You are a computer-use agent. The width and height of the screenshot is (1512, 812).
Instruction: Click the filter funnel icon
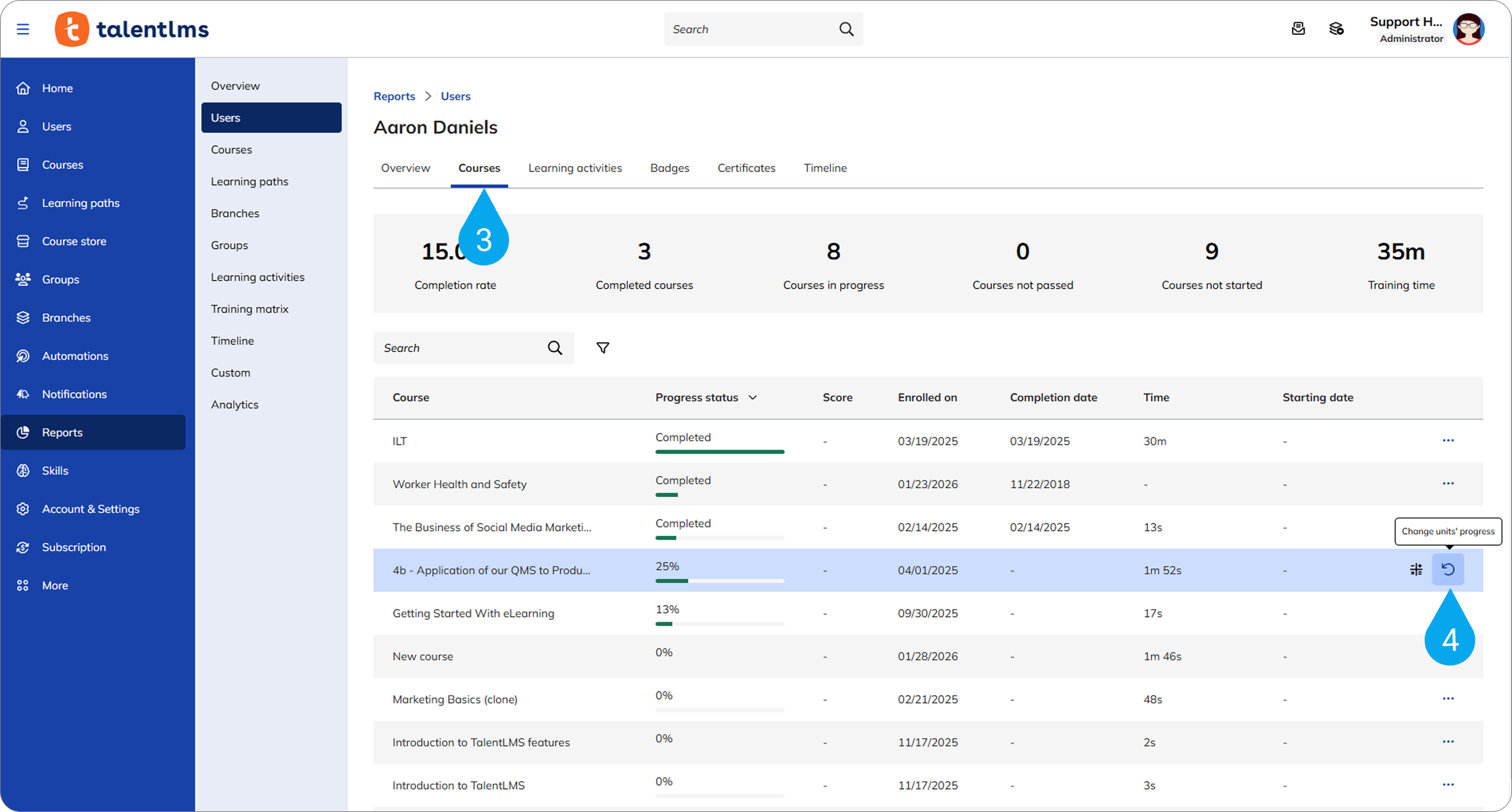602,348
